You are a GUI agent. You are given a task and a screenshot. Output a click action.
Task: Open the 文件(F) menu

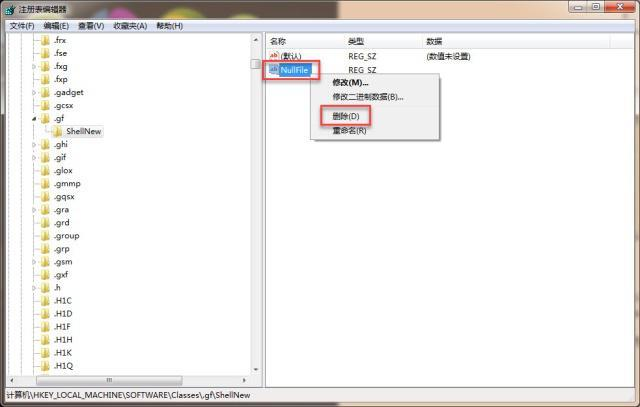point(22,26)
